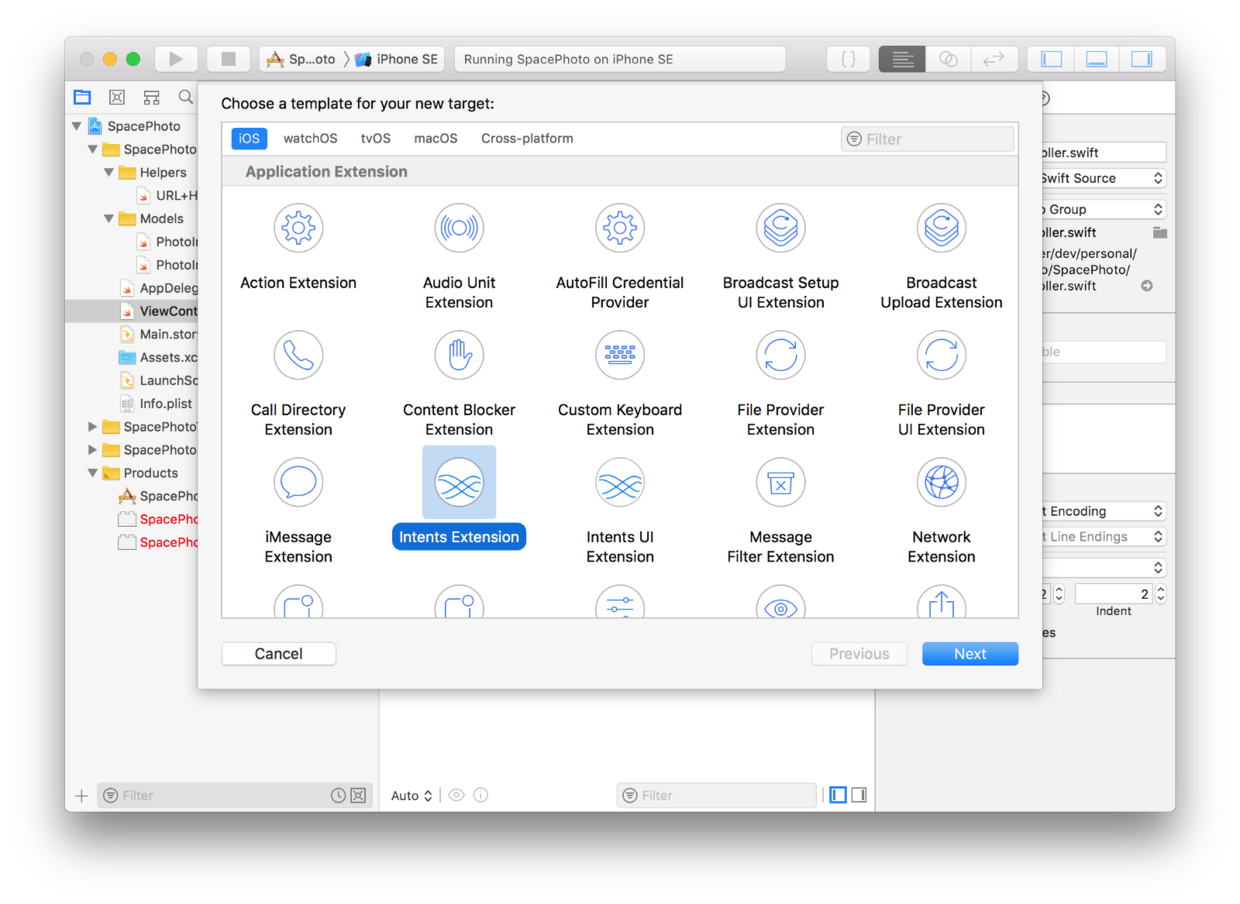This screenshot has width=1240, height=904.
Task: Click the Next button
Action: coord(970,654)
